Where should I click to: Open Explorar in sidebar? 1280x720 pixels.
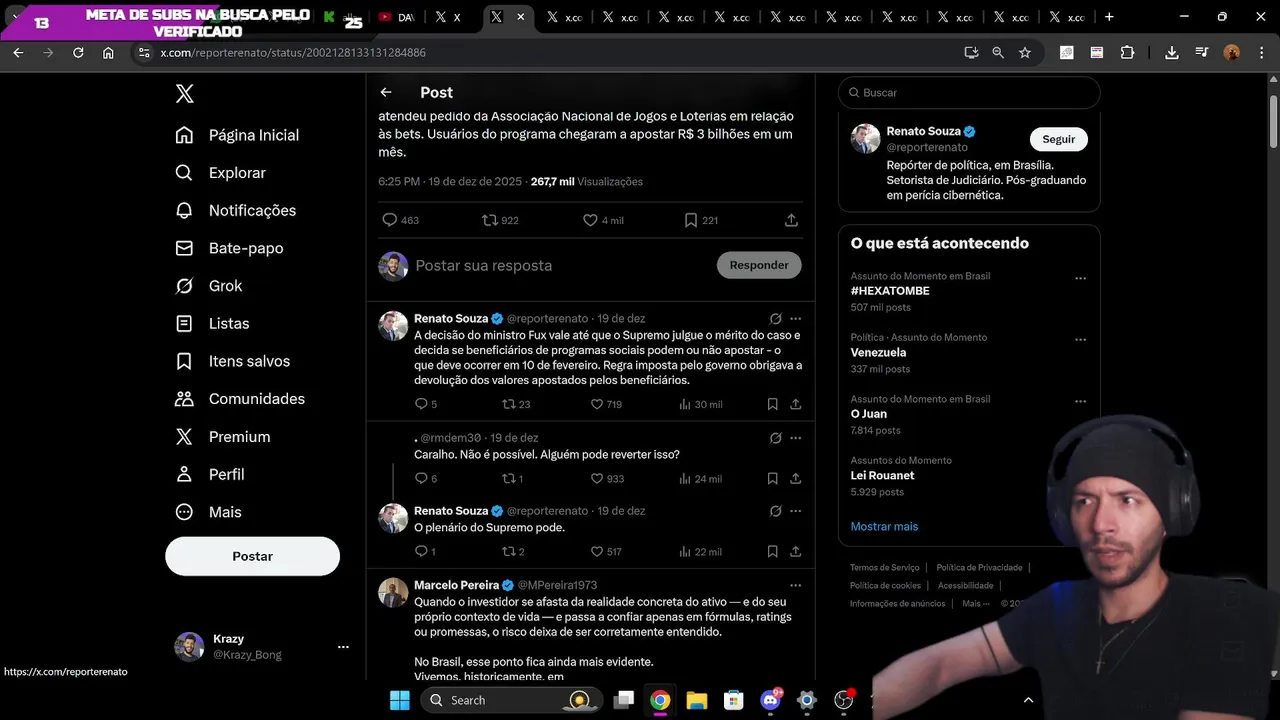point(220,173)
